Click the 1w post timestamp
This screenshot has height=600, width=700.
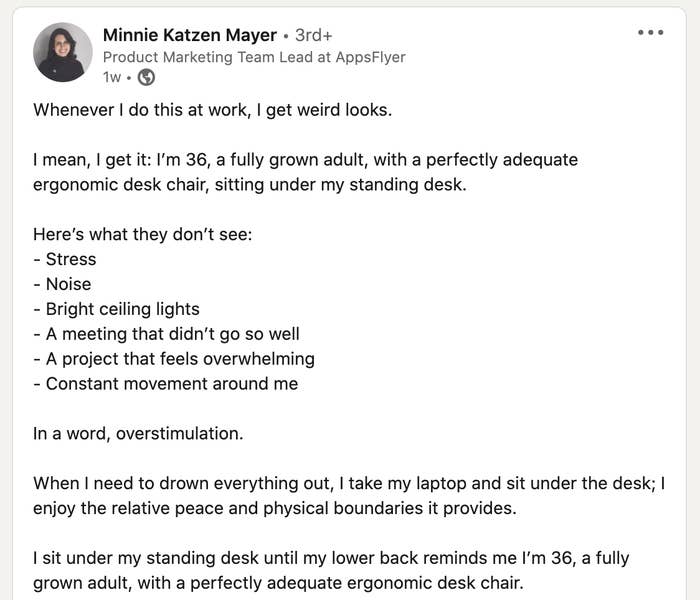pos(112,77)
